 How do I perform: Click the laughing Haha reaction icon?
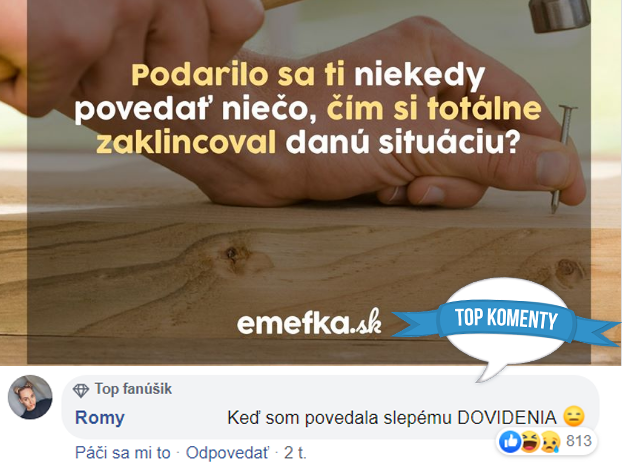click(x=530, y=441)
